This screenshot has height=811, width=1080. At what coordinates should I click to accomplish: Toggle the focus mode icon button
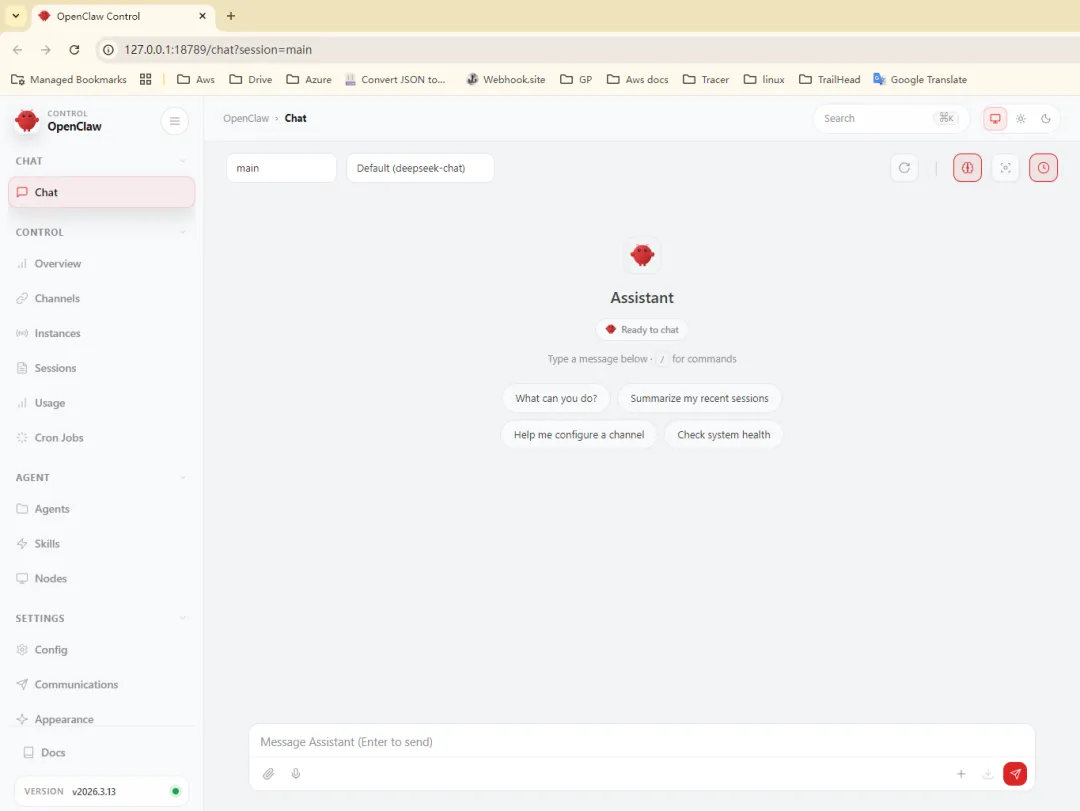click(x=1005, y=167)
